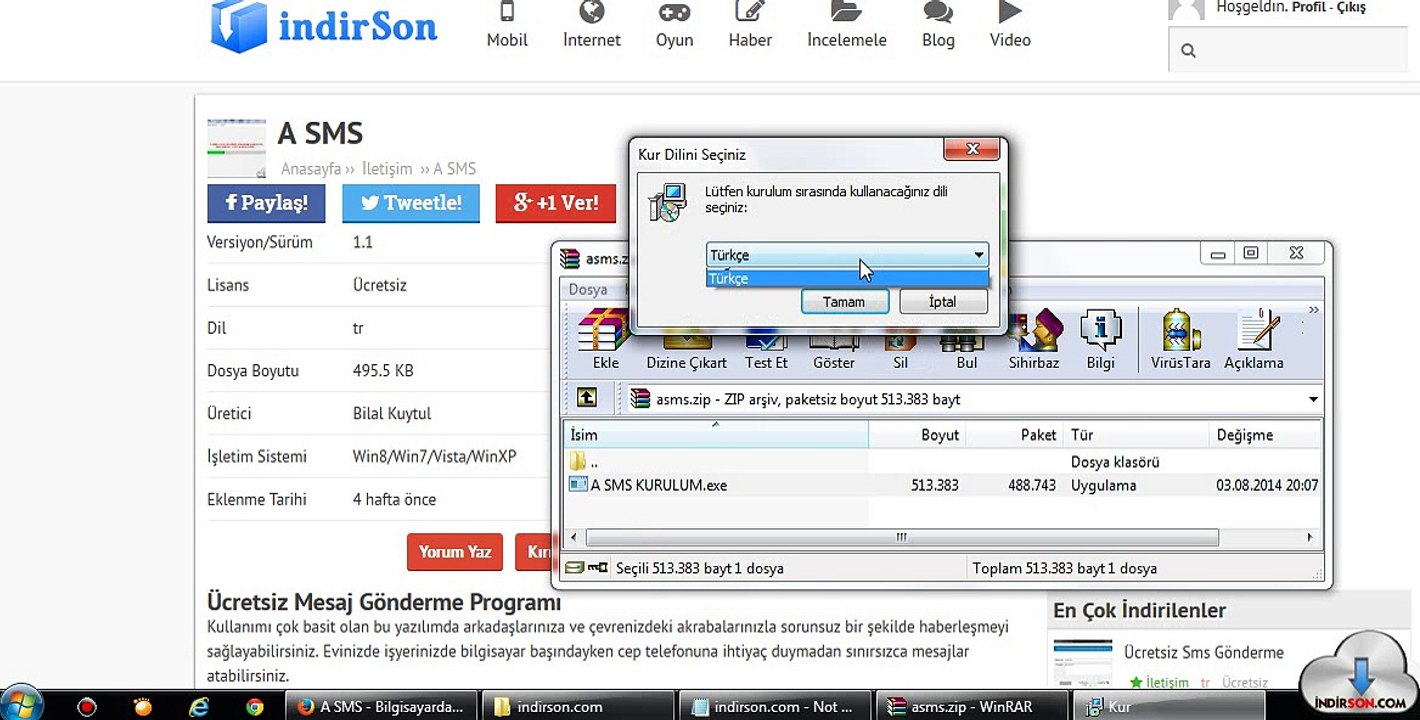The width and height of the screenshot is (1420, 720).
Task: Click the Ekle icon in WinRAR toolbar
Action: 605,340
